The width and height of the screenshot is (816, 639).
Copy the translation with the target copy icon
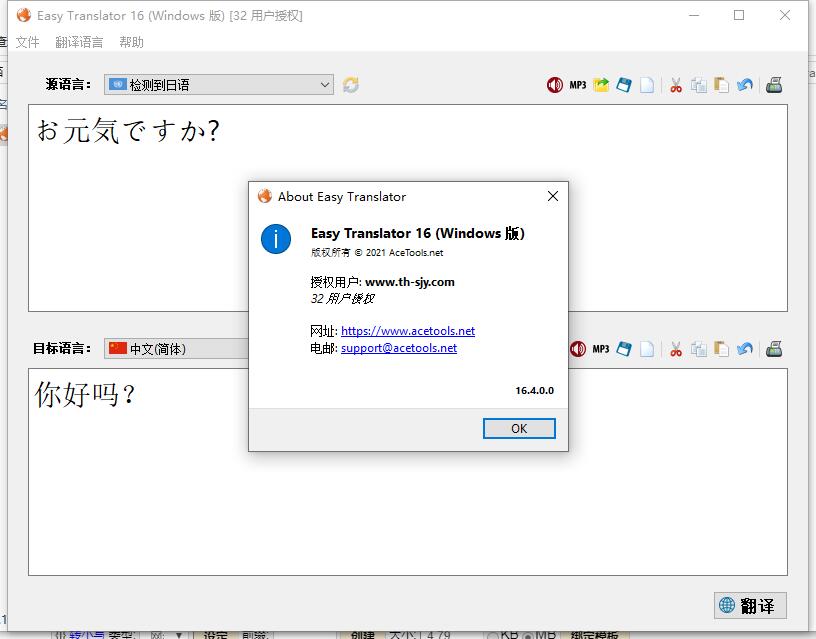tap(699, 349)
